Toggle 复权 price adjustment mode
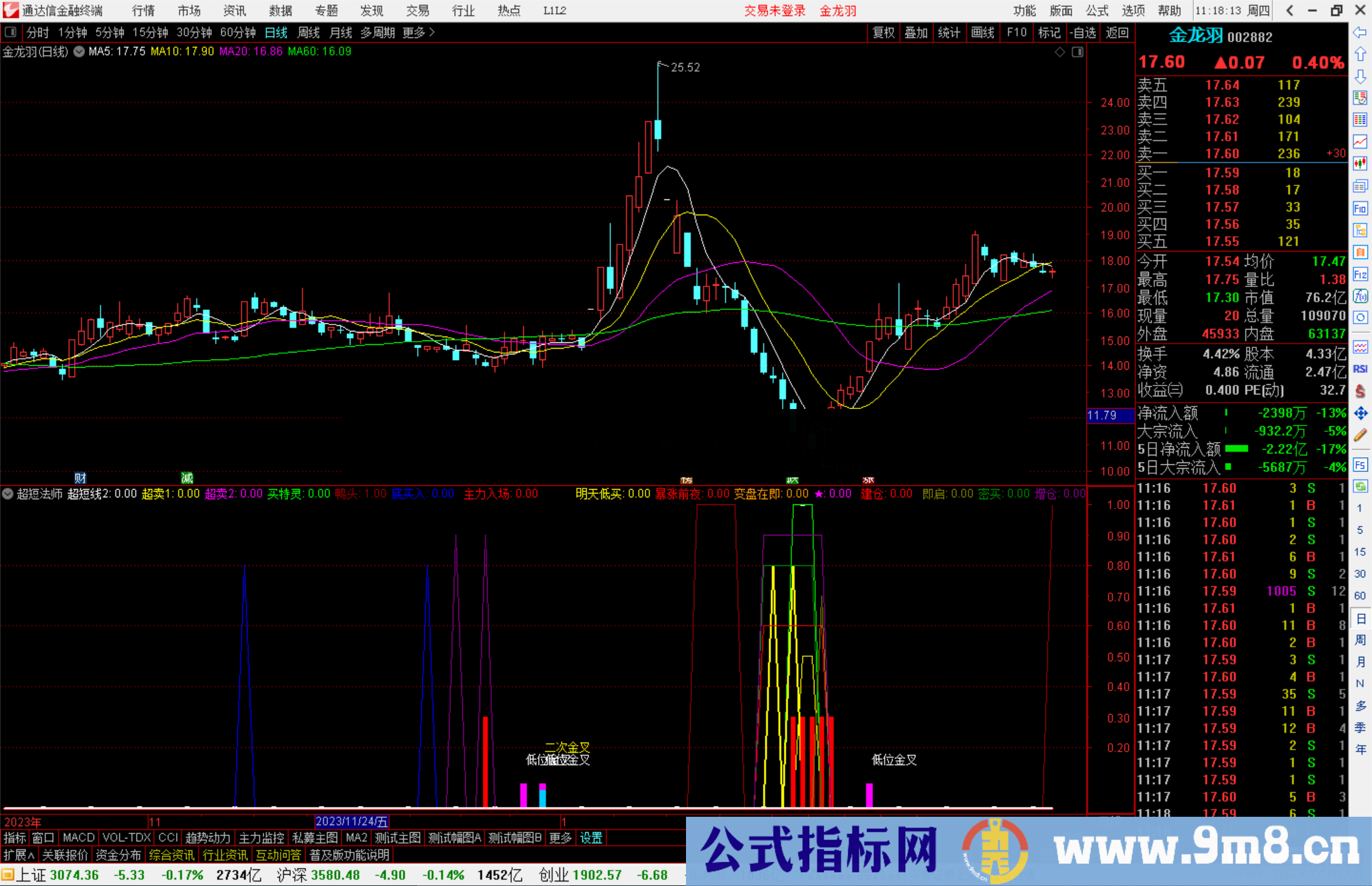Screen dimensions: 1372x886 coord(883,32)
